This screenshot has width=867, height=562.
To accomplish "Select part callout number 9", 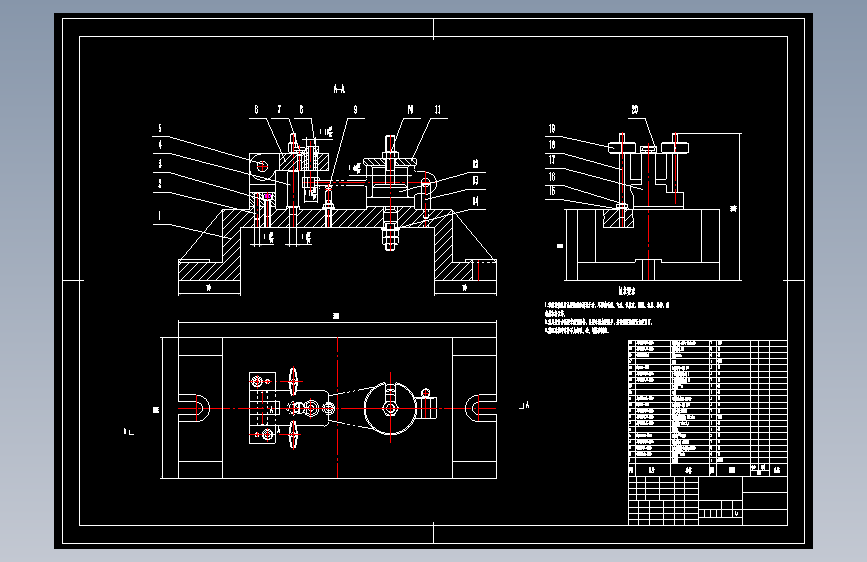I will pyautogui.click(x=356, y=110).
